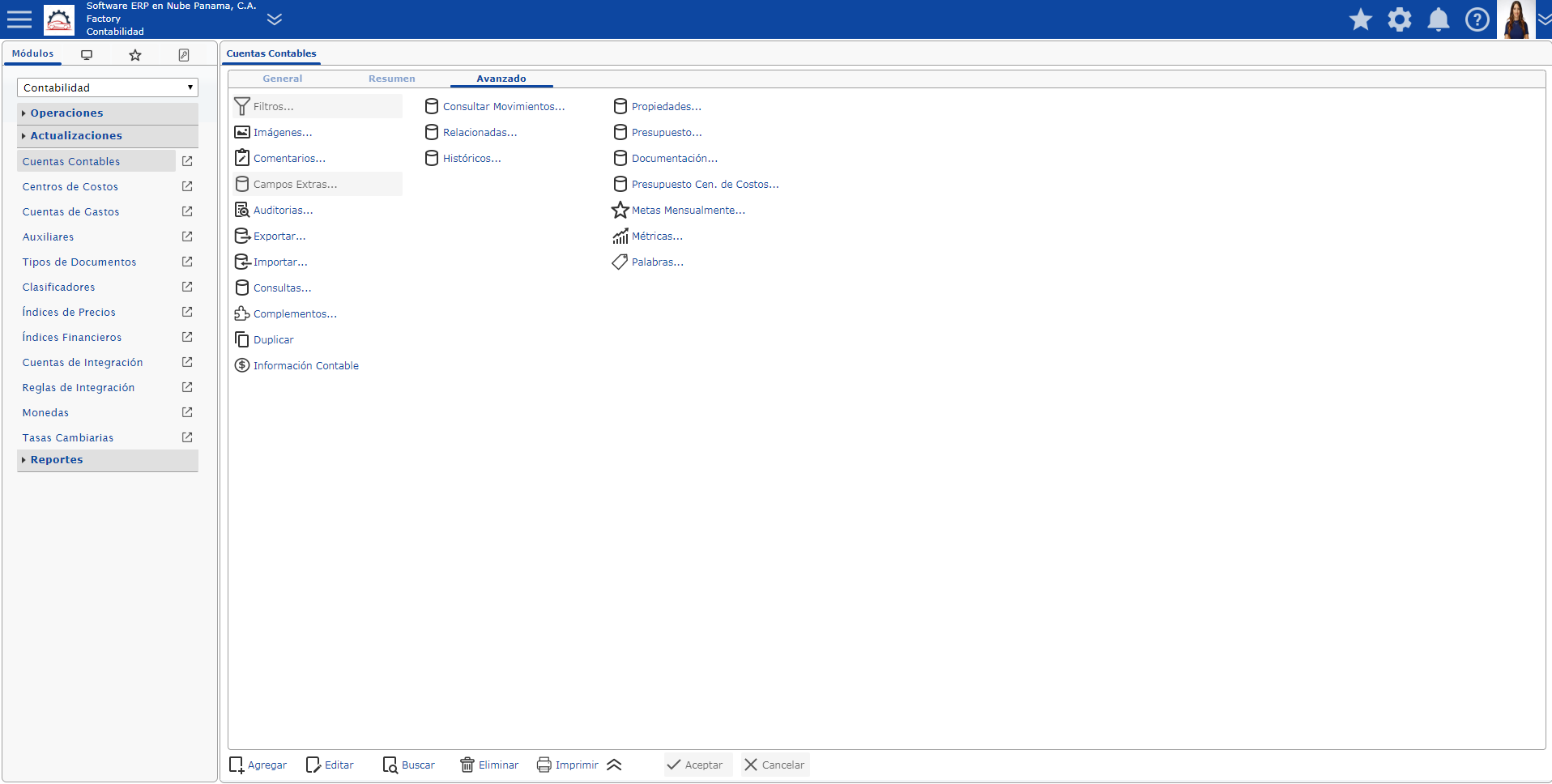Open Presupuesto Cen. de Costos

(x=696, y=184)
